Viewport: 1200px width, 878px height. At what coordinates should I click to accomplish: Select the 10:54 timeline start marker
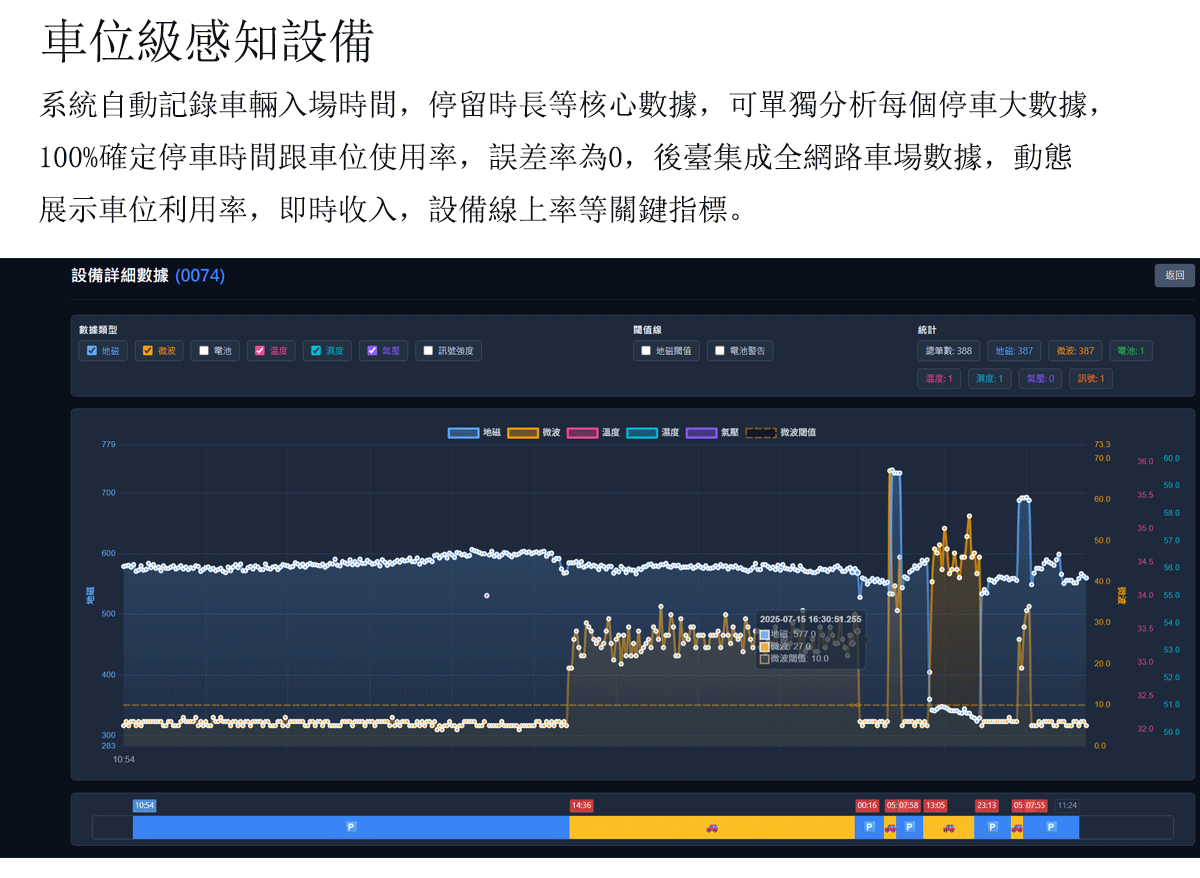144,805
